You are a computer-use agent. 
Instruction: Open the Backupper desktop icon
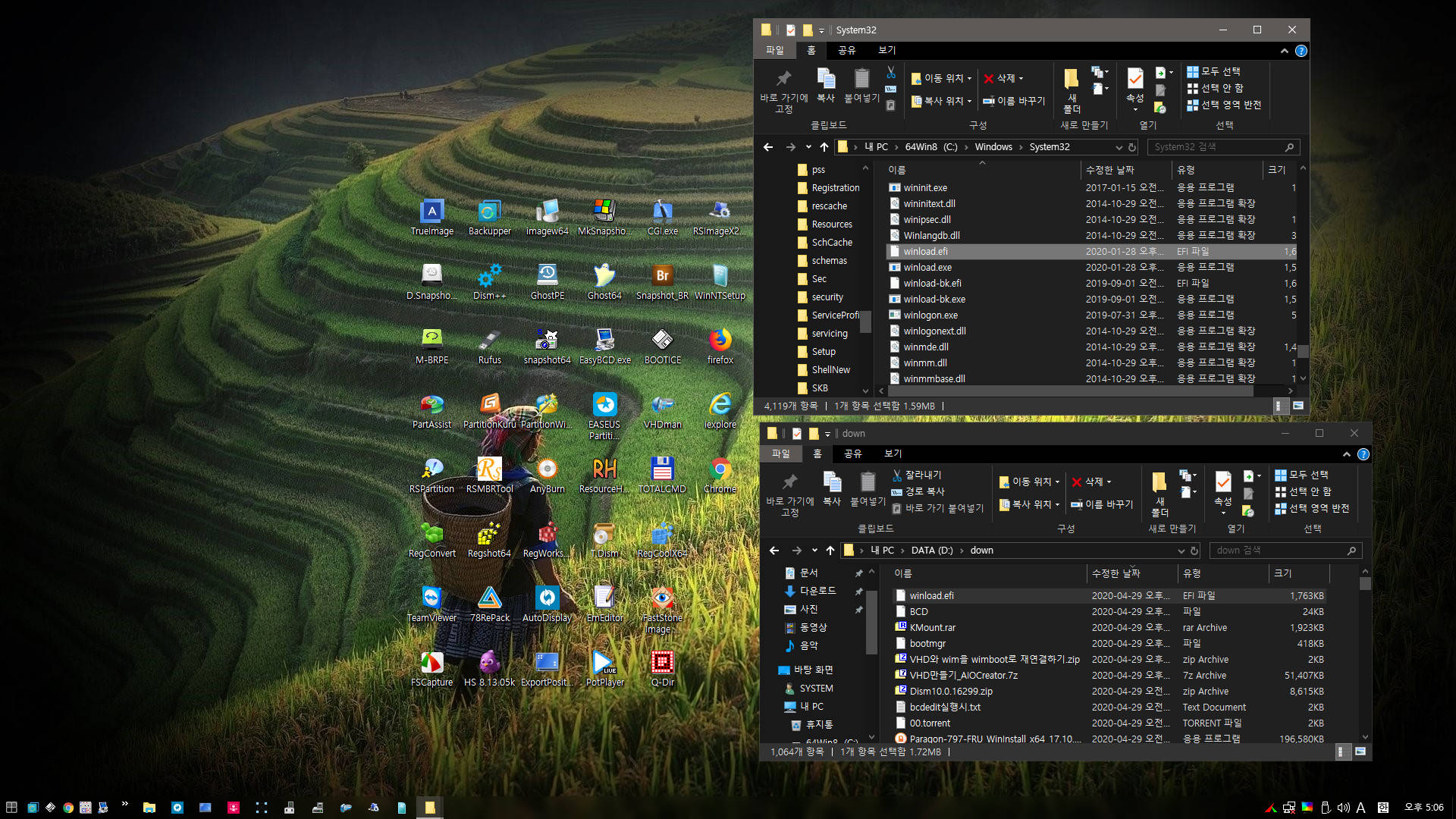(489, 218)
